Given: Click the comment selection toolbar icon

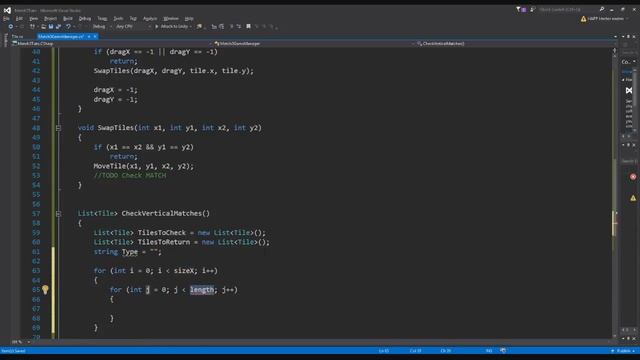Looking at the screenshot, I should (231, 27).
